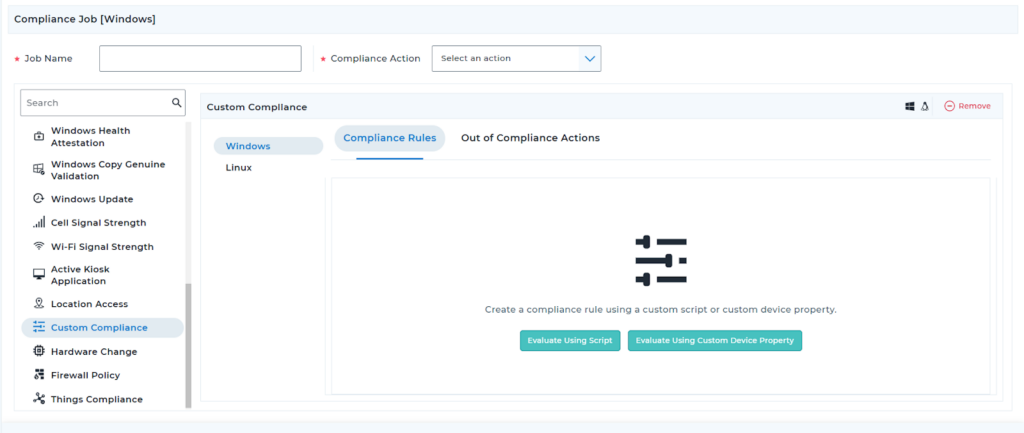Image resolution: width=1024 pixels, height=433 pixels.
Task: Remove the Custom Compliance rule
Action: (x=967, y=106)
